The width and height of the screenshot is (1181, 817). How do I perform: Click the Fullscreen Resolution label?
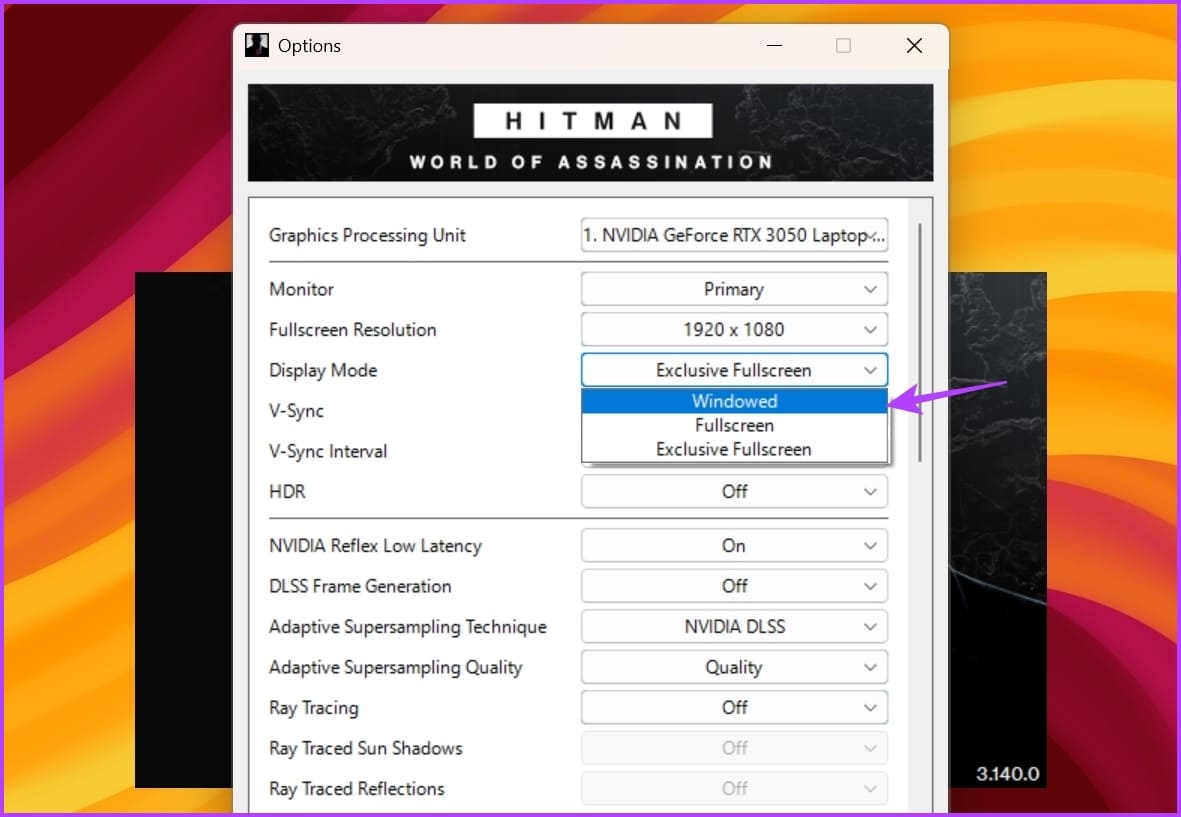[352, 330]
